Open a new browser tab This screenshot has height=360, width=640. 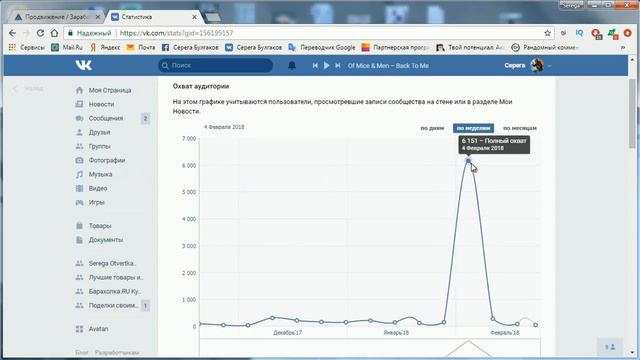[x=212, y=17]
